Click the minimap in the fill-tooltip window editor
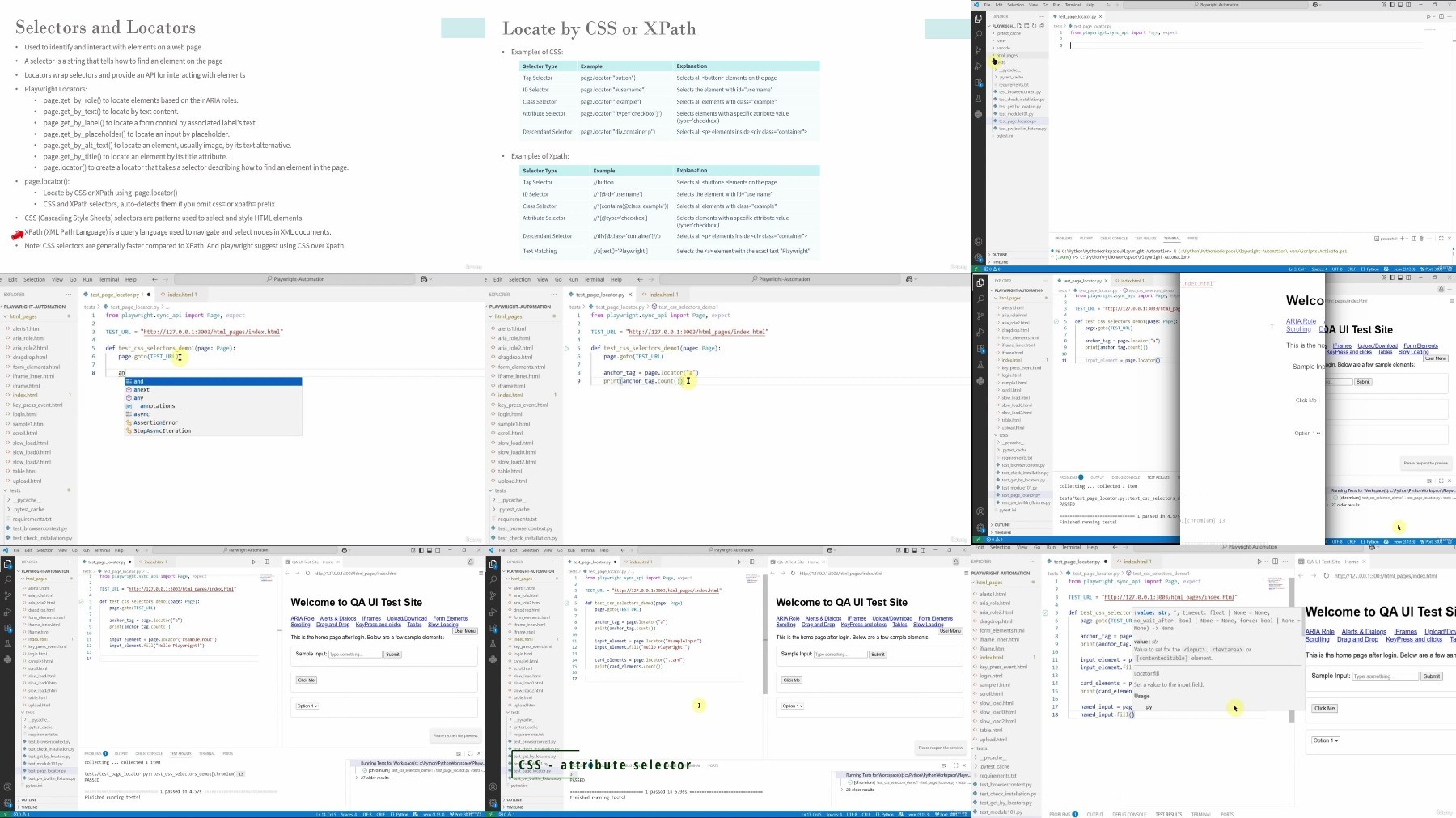This screenshot has width=1456, height=818. point(1276,583)
